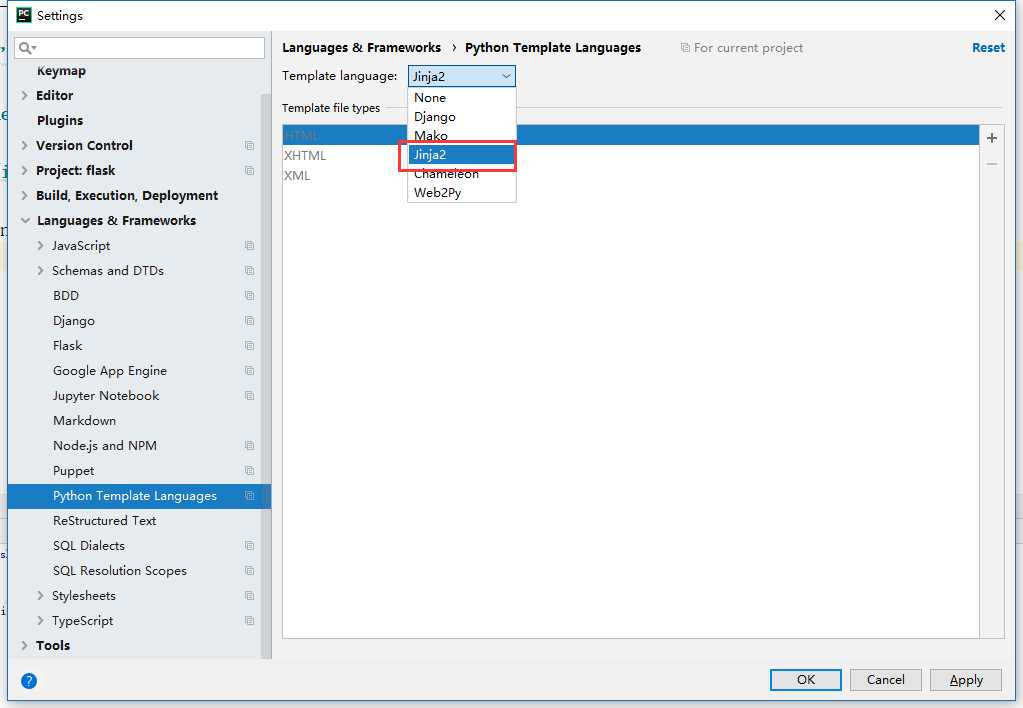Select the Markdown settings item
This screenshot has height=708, width=1023.
[85, 420]
